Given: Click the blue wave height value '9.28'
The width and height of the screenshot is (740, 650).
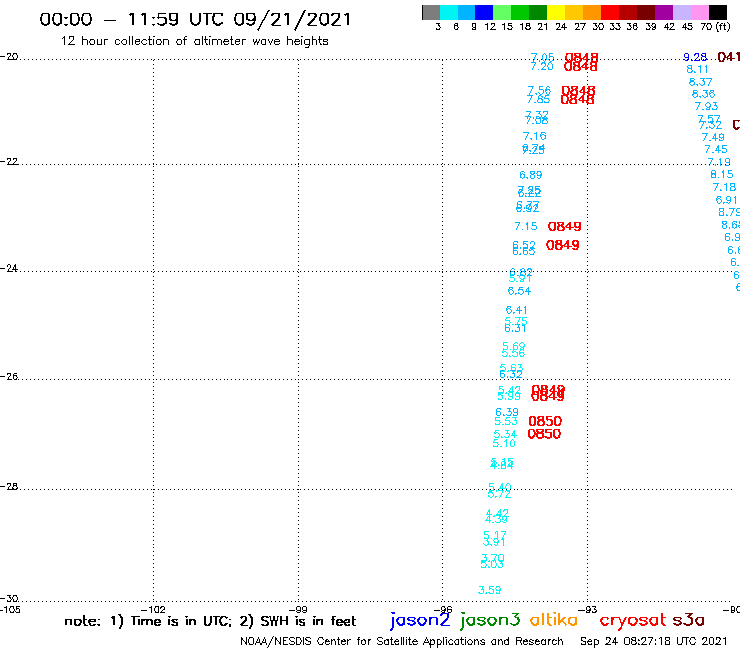Looking at the screenshot, I should pyautogui.click(x=695, y=58).
